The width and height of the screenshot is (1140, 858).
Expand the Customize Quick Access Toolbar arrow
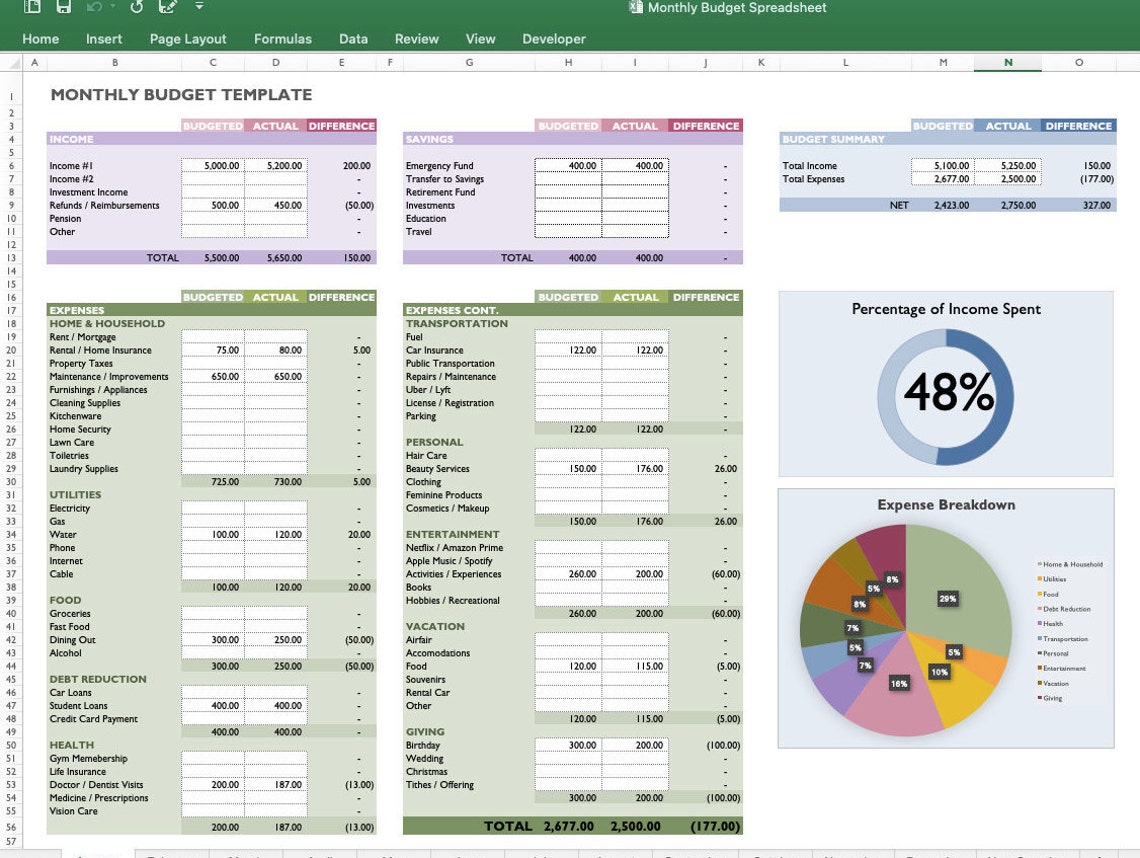[199, 7]
